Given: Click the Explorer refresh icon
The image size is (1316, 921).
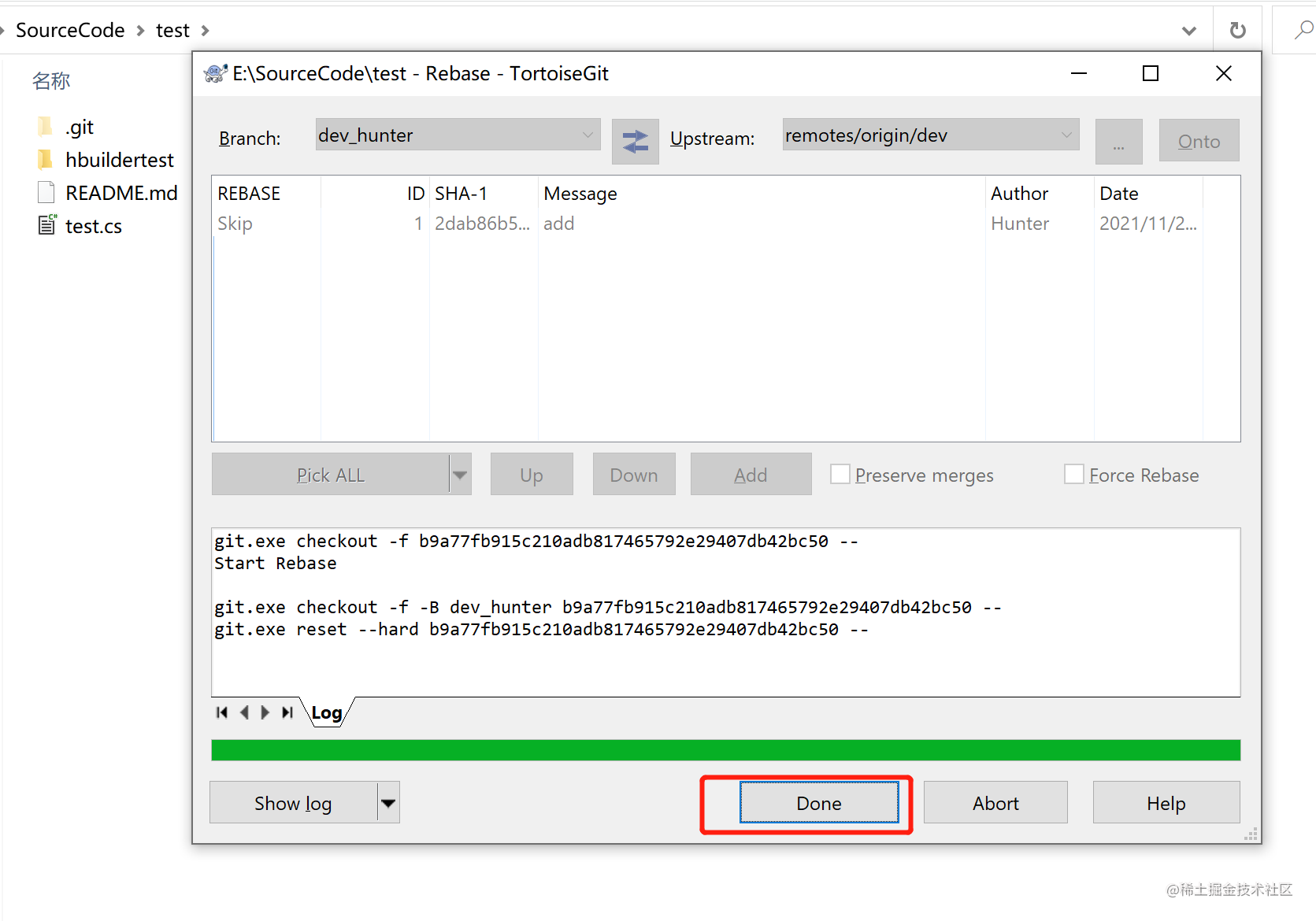Looking at the screenshot, I should pyautogui.click(x=1238, y=30).
